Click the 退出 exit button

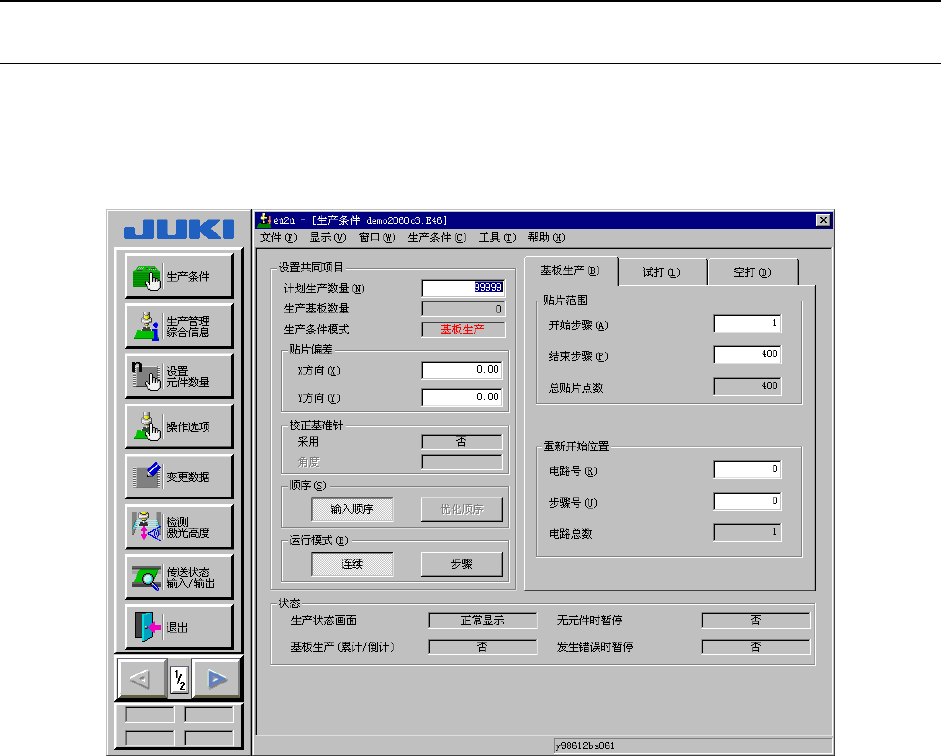179,627
